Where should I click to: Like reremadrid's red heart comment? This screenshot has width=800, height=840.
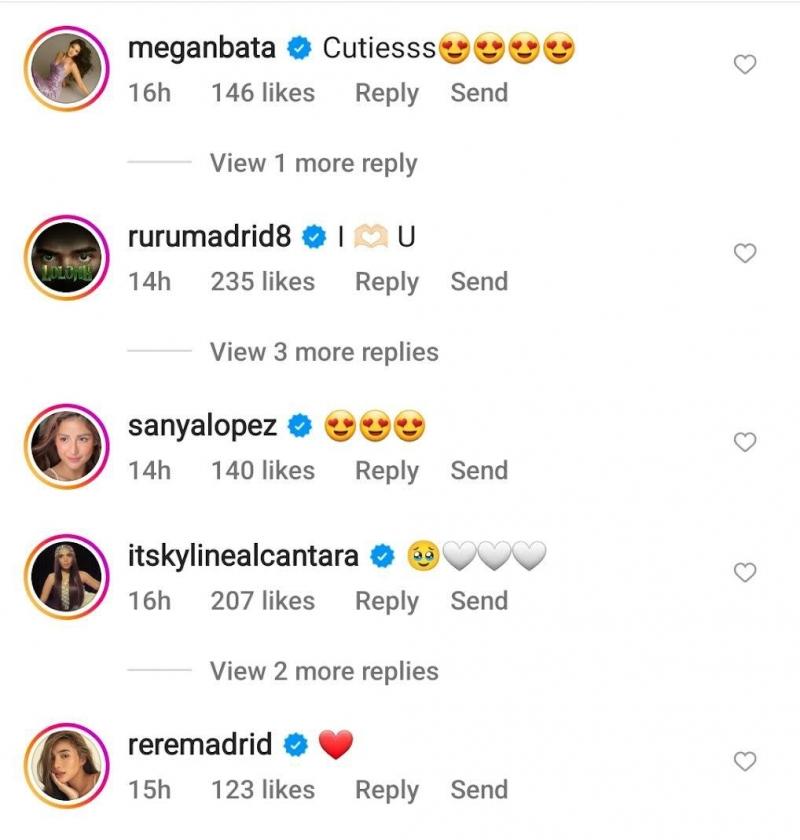(745, 762)
